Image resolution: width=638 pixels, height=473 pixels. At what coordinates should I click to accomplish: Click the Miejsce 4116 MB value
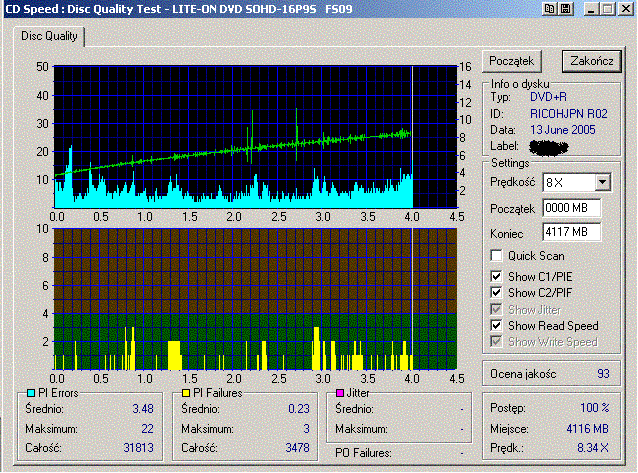pyautogui.click(x=588, y=429)
